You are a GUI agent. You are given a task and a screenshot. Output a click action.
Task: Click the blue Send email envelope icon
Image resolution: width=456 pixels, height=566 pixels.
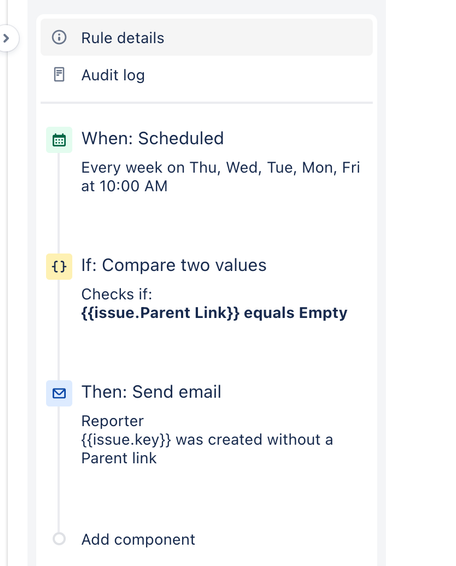59,393
